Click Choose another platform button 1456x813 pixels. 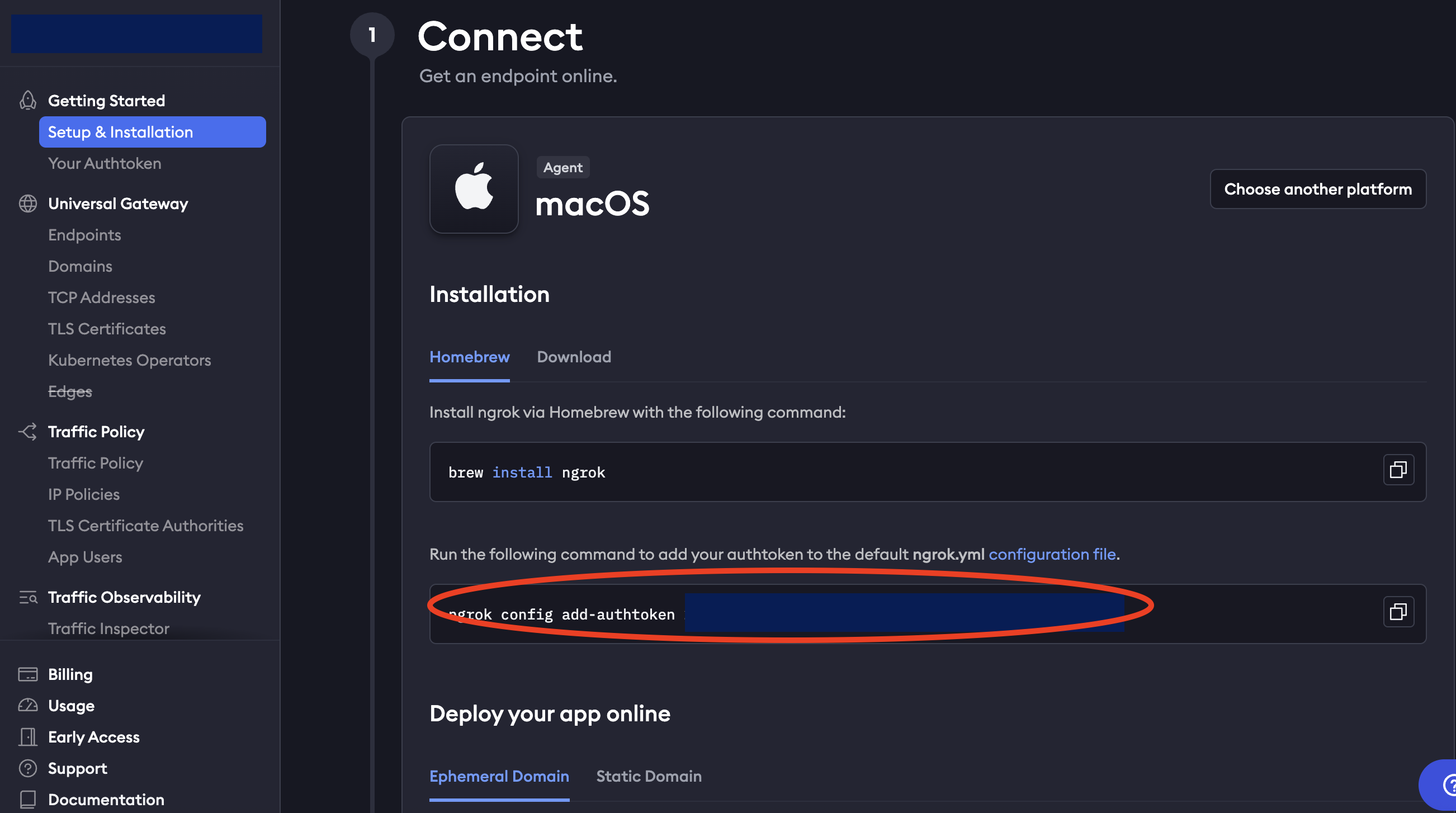(1317, 190)
